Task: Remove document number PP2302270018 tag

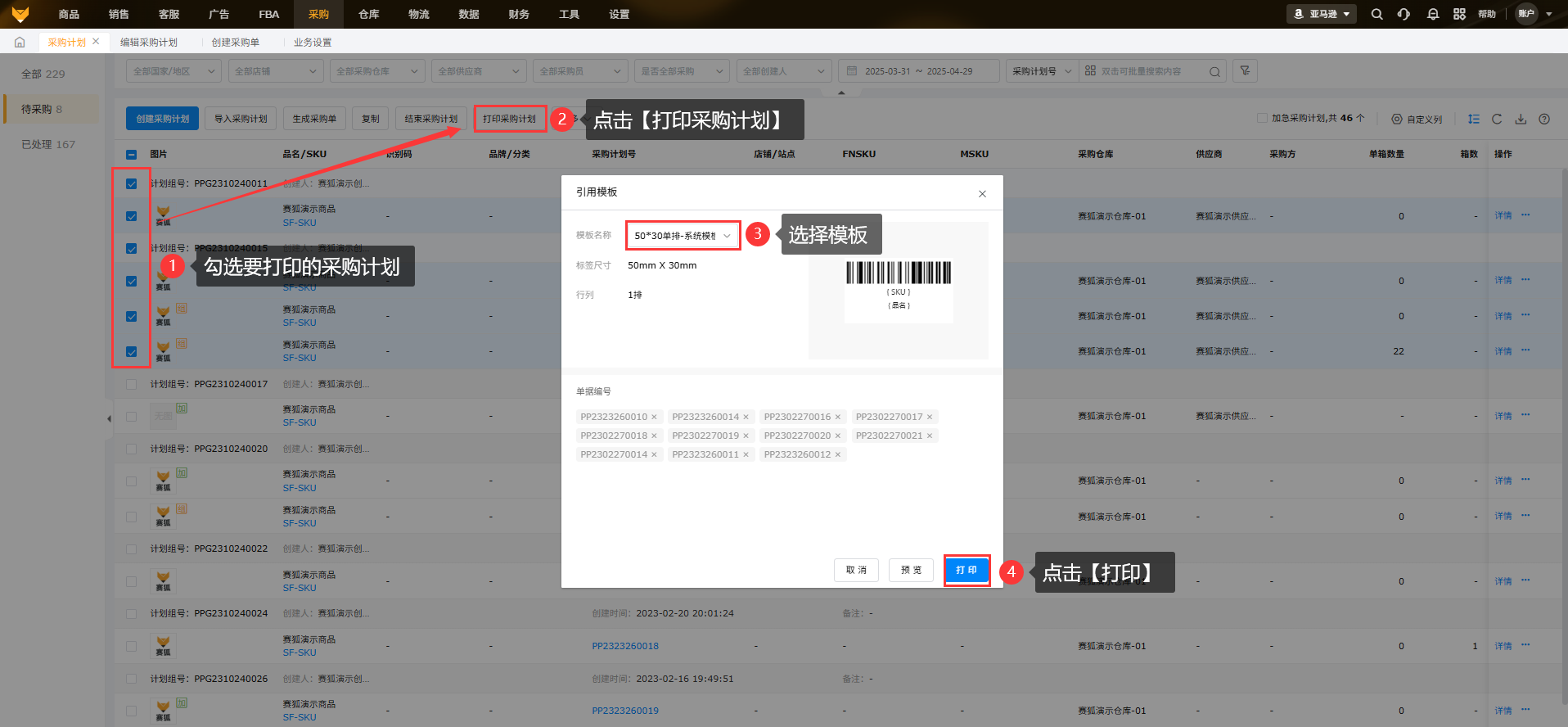Action: [654, 436]
